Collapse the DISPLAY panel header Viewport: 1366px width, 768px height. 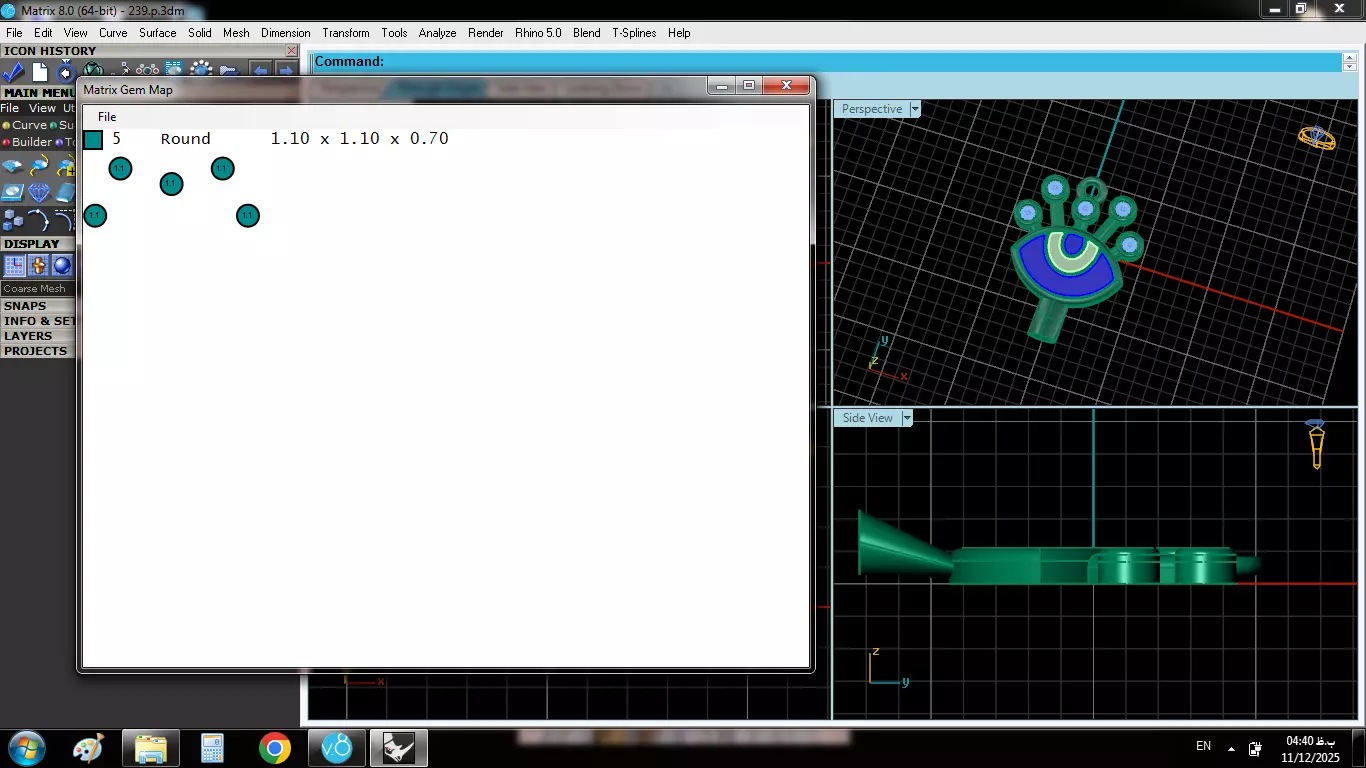[x=38, y=244]
